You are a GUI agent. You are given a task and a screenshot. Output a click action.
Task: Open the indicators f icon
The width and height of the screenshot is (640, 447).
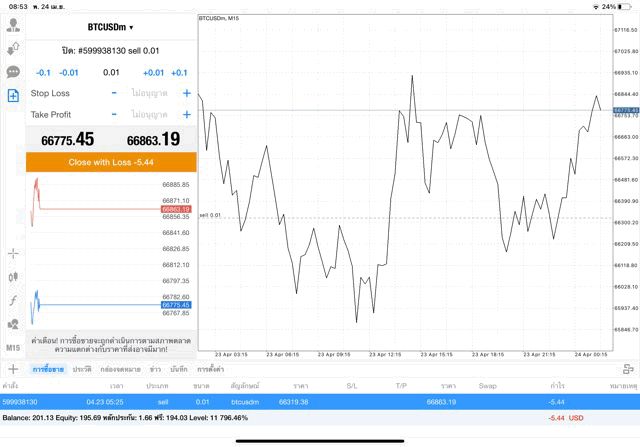pyautogui.click(x=13, y=301)
